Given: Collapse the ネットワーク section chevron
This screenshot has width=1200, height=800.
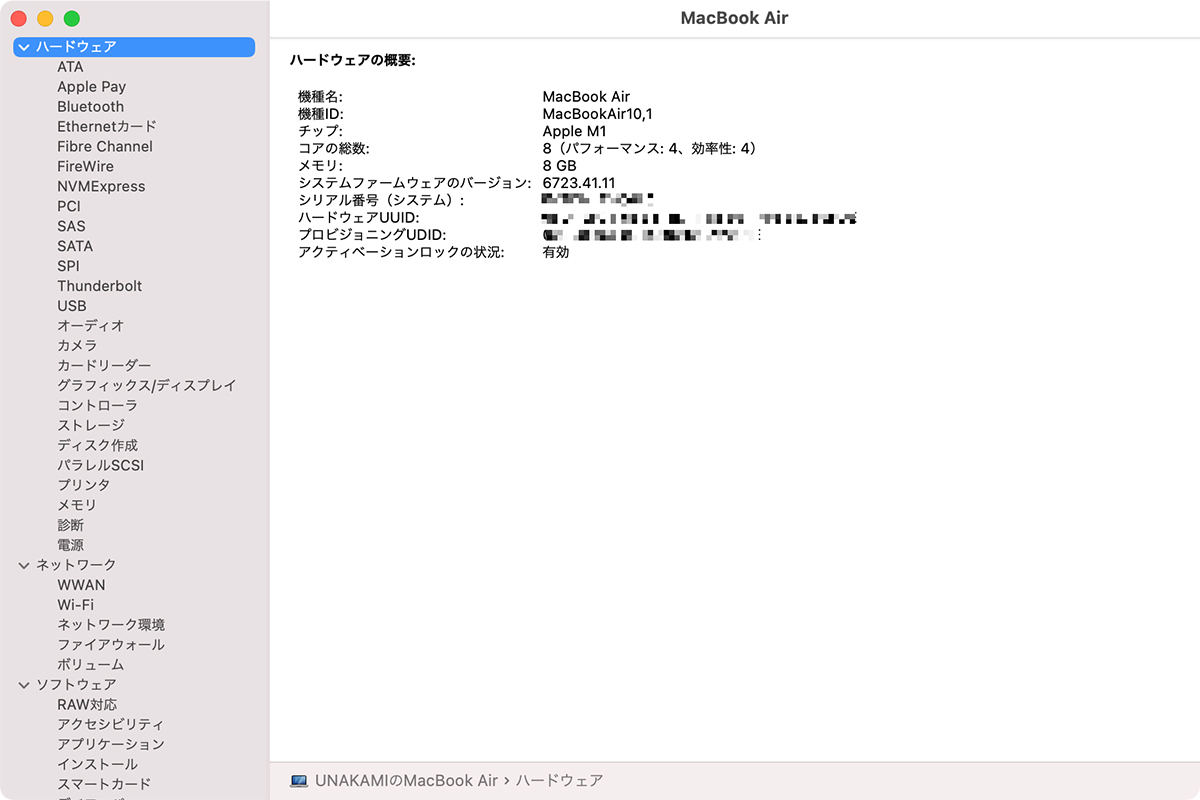Looking at the screenshot, I should tap(24, 565).
